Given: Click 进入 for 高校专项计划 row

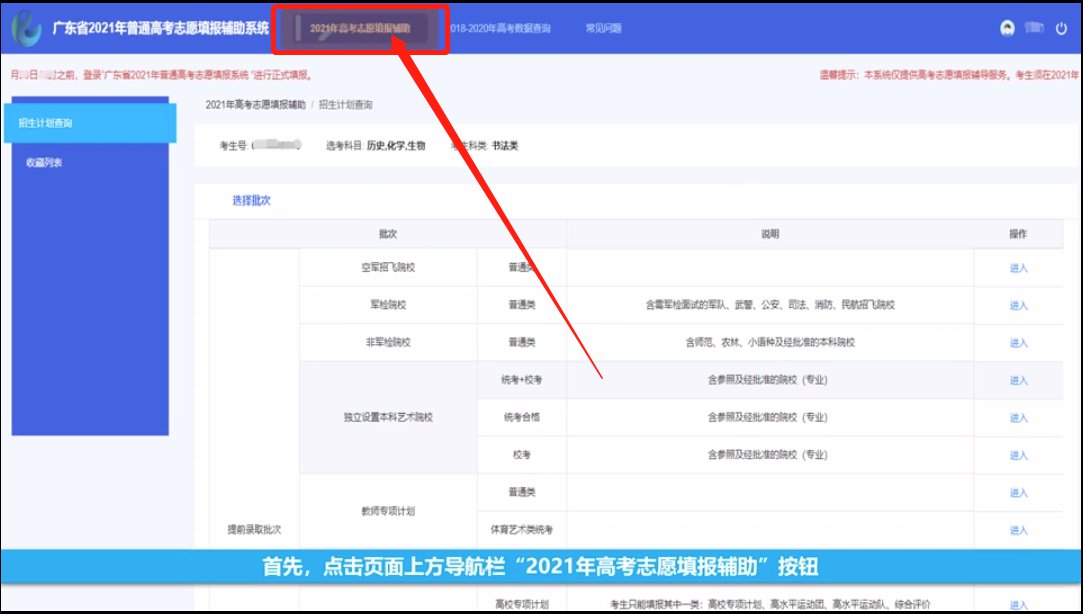Looking at the screenshot, I should [1018, 605].
